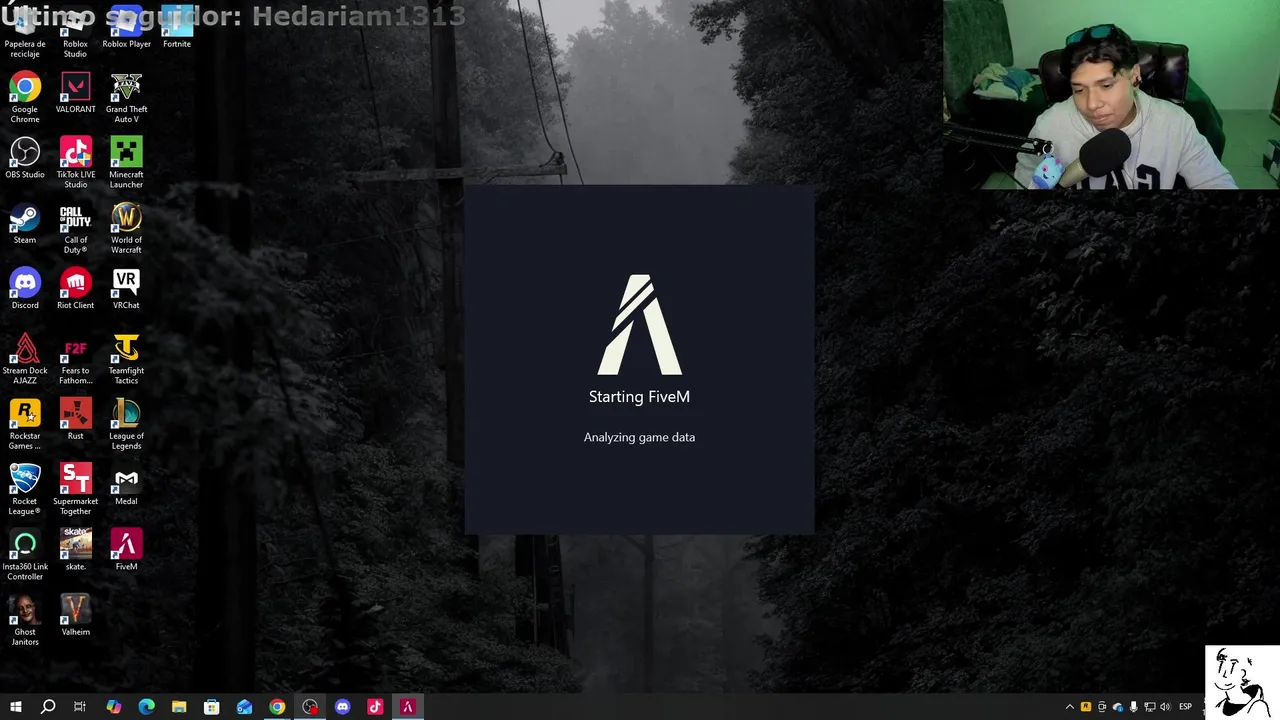This screenshot has width=1280, height=720.
Task: Click the FiveM logo in splash window
Action: pos(640,324)
